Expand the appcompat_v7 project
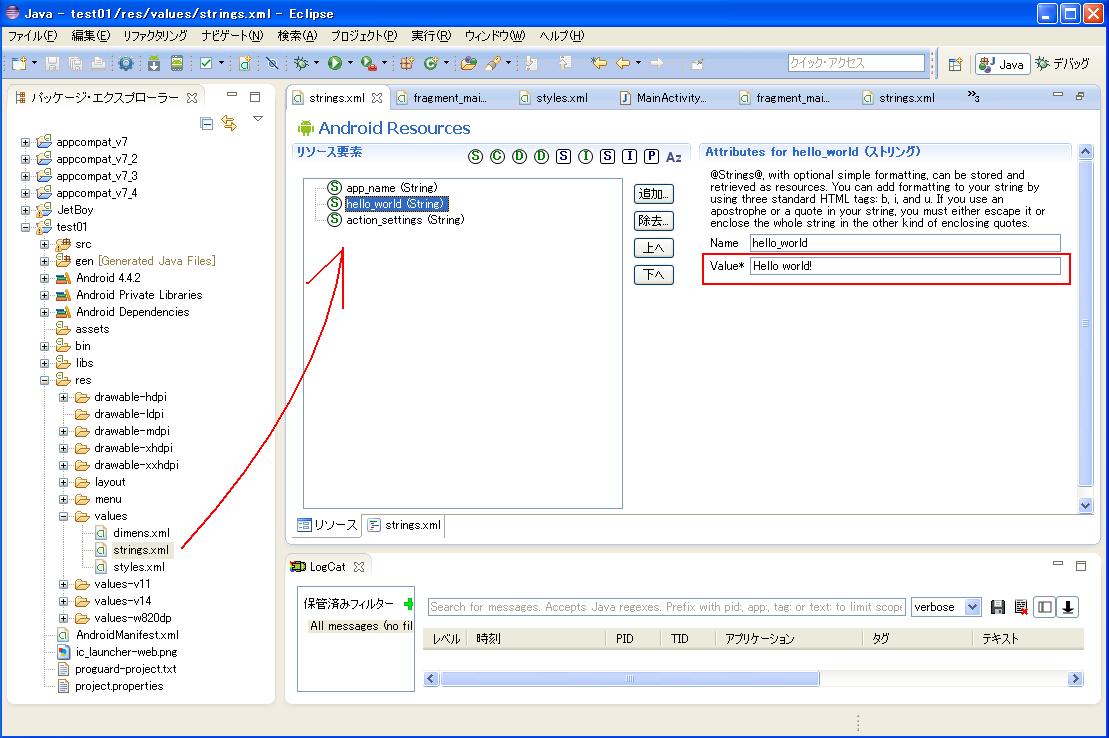Viewport: 1109px width, 738px height. 25,142
